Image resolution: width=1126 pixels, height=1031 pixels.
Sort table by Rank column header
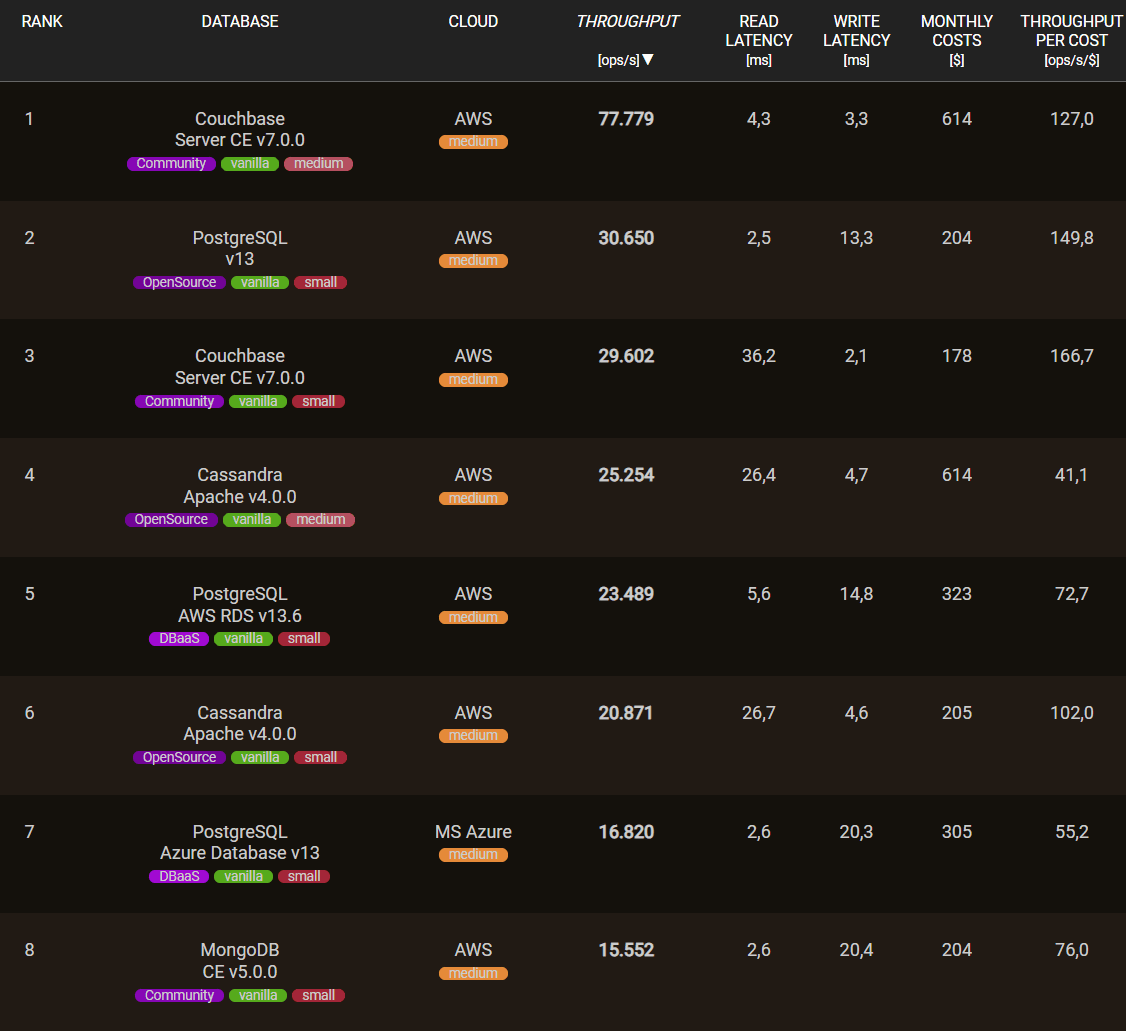click(42, 21)
